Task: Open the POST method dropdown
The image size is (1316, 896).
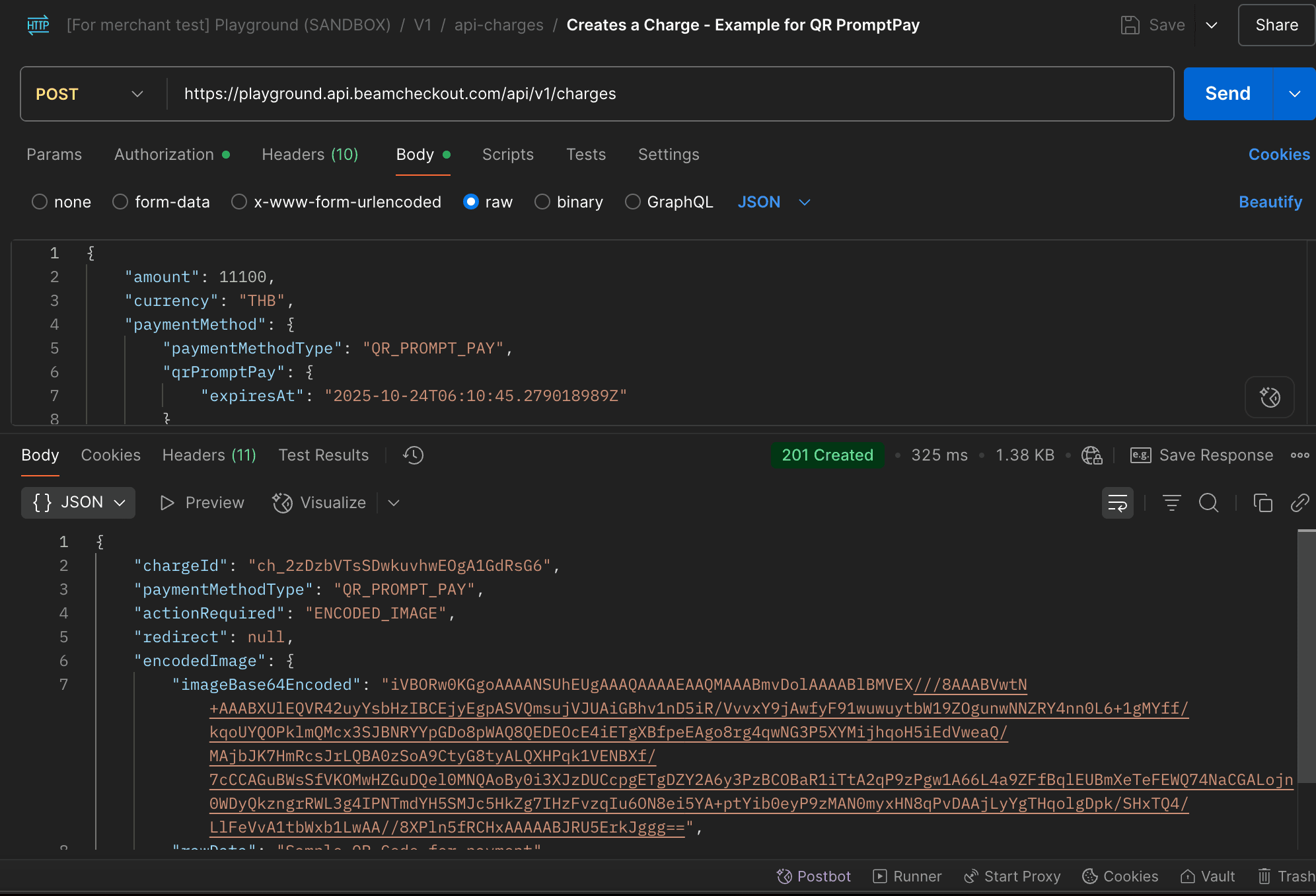Action: [137, 94]
